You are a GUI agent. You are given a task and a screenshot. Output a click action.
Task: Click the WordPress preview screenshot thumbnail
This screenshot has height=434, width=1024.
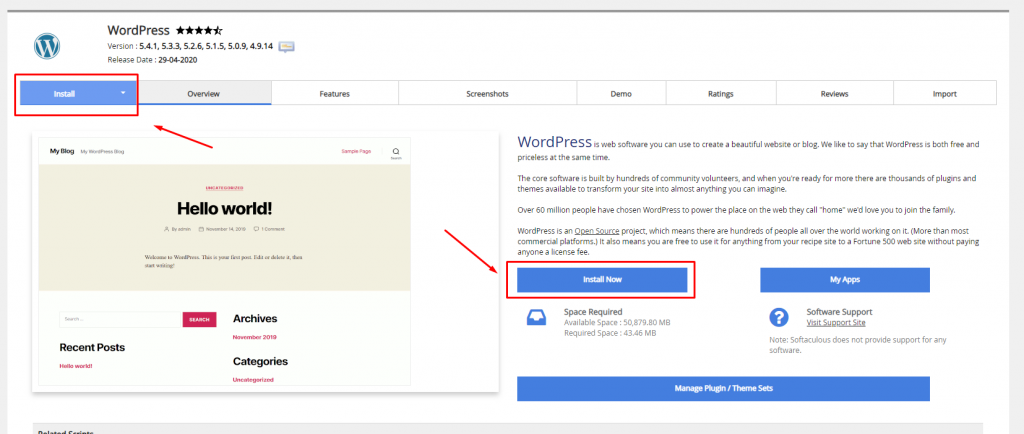click(x=265, y=262)
